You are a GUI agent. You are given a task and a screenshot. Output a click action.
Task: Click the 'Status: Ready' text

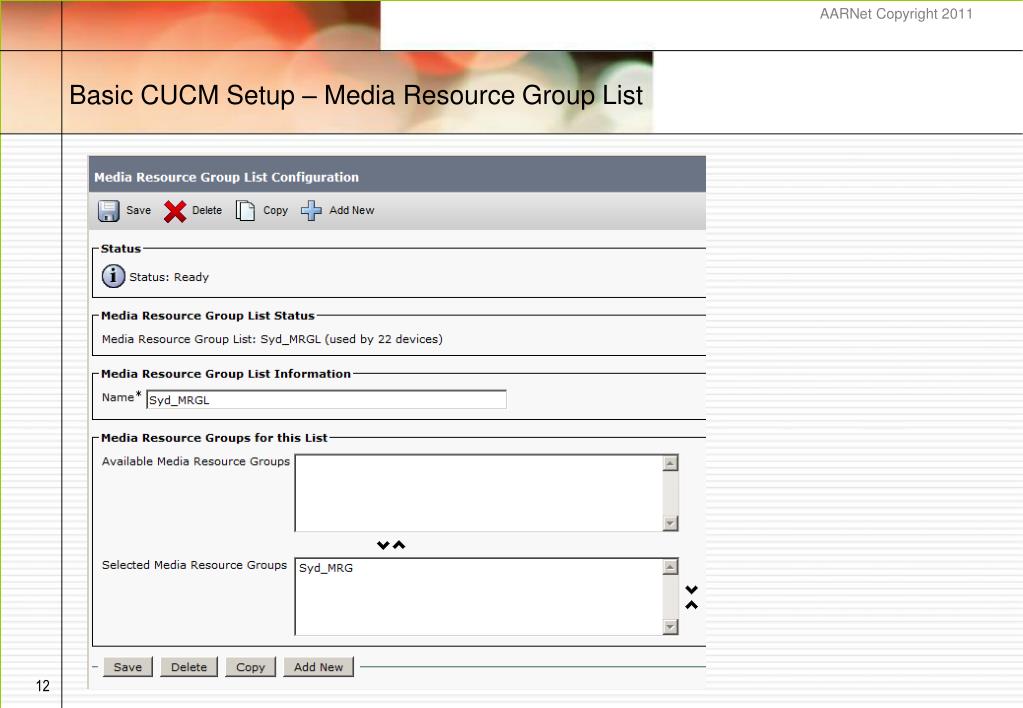pyautogui.click(x=169, y=277)
